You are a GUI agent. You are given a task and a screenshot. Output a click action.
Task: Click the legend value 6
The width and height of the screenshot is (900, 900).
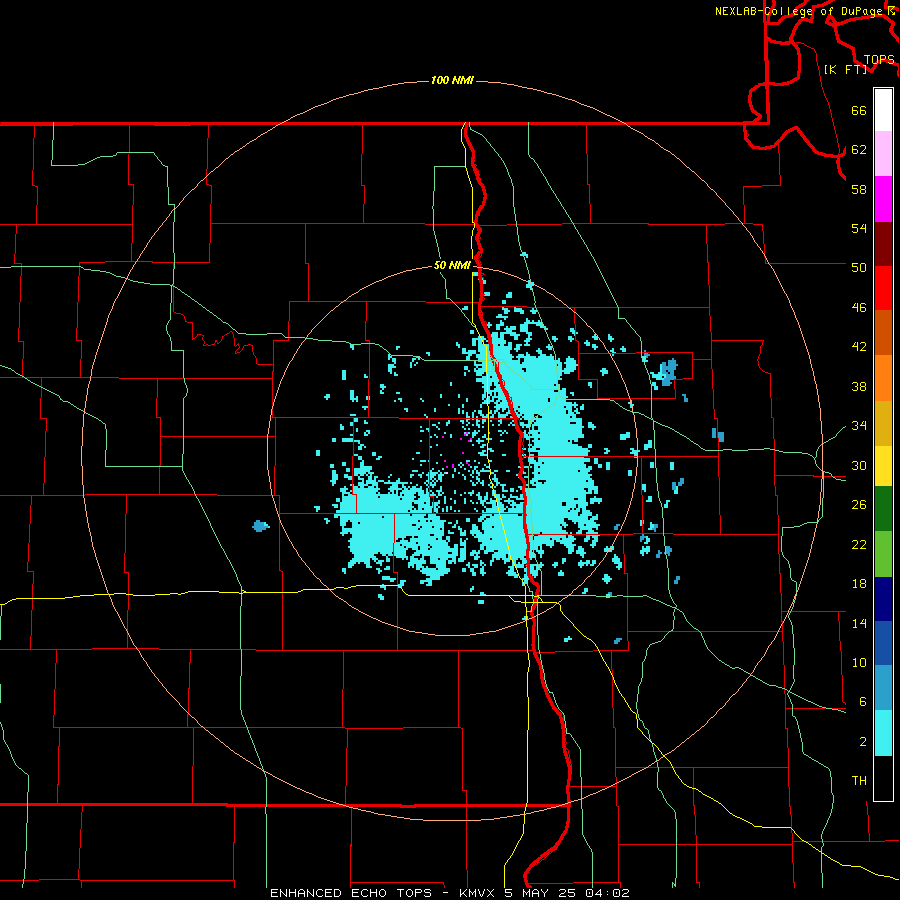click(x=862, y=701)
